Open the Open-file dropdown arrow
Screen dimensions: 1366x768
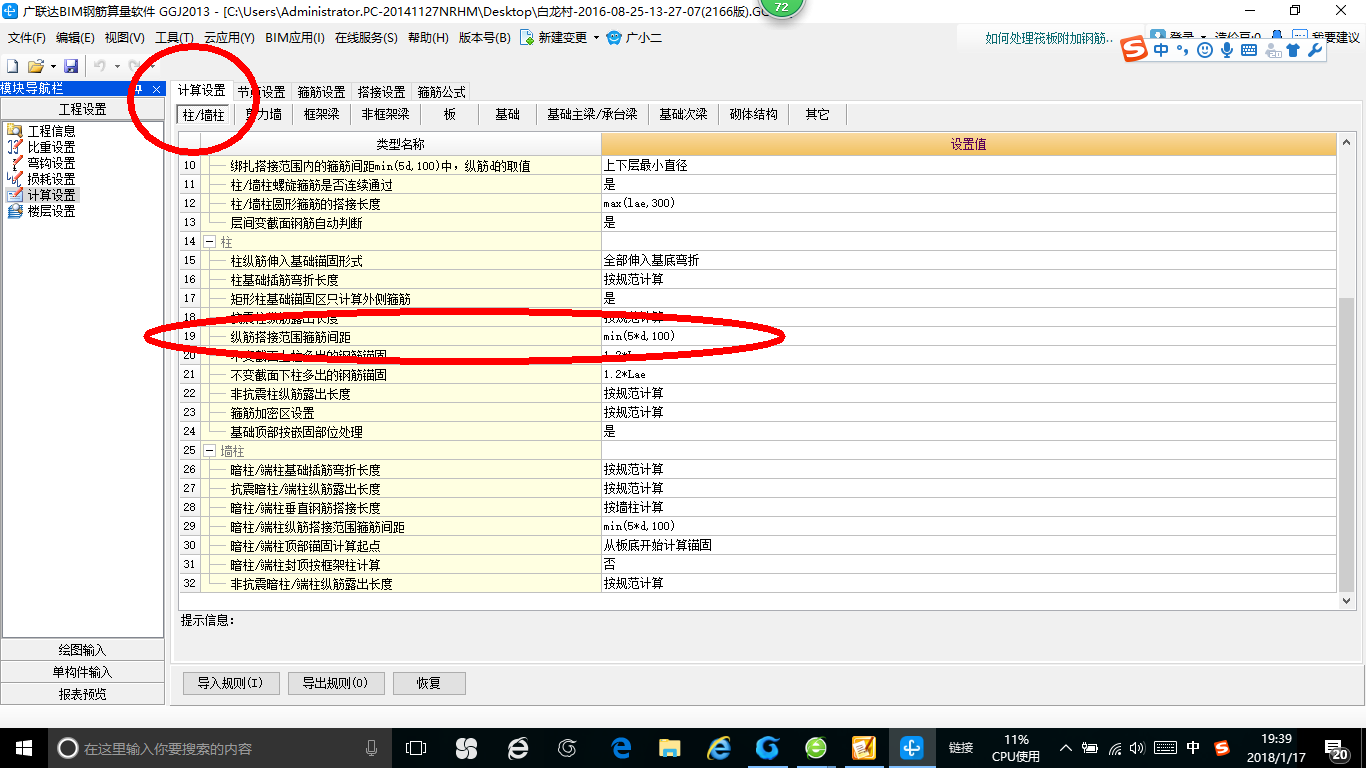click(x=52, y=67)
